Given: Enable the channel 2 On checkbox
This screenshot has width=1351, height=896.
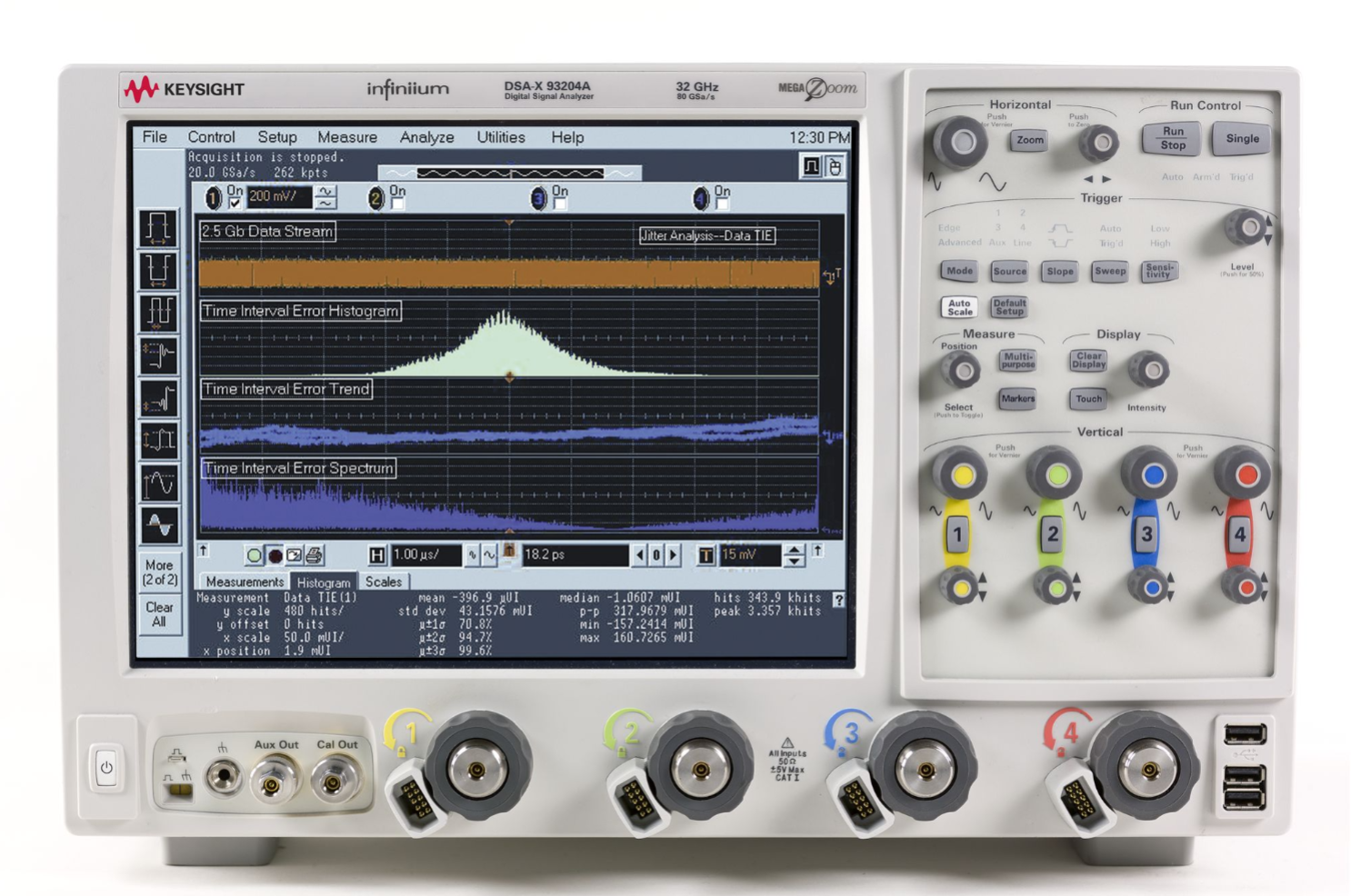Looking at the screenshot, I should pyautogui.click(x=397, y=204).
